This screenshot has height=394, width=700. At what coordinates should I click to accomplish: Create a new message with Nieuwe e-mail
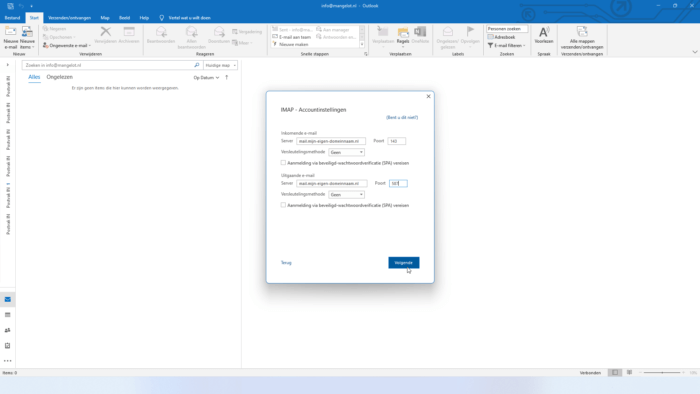(11, 37)
